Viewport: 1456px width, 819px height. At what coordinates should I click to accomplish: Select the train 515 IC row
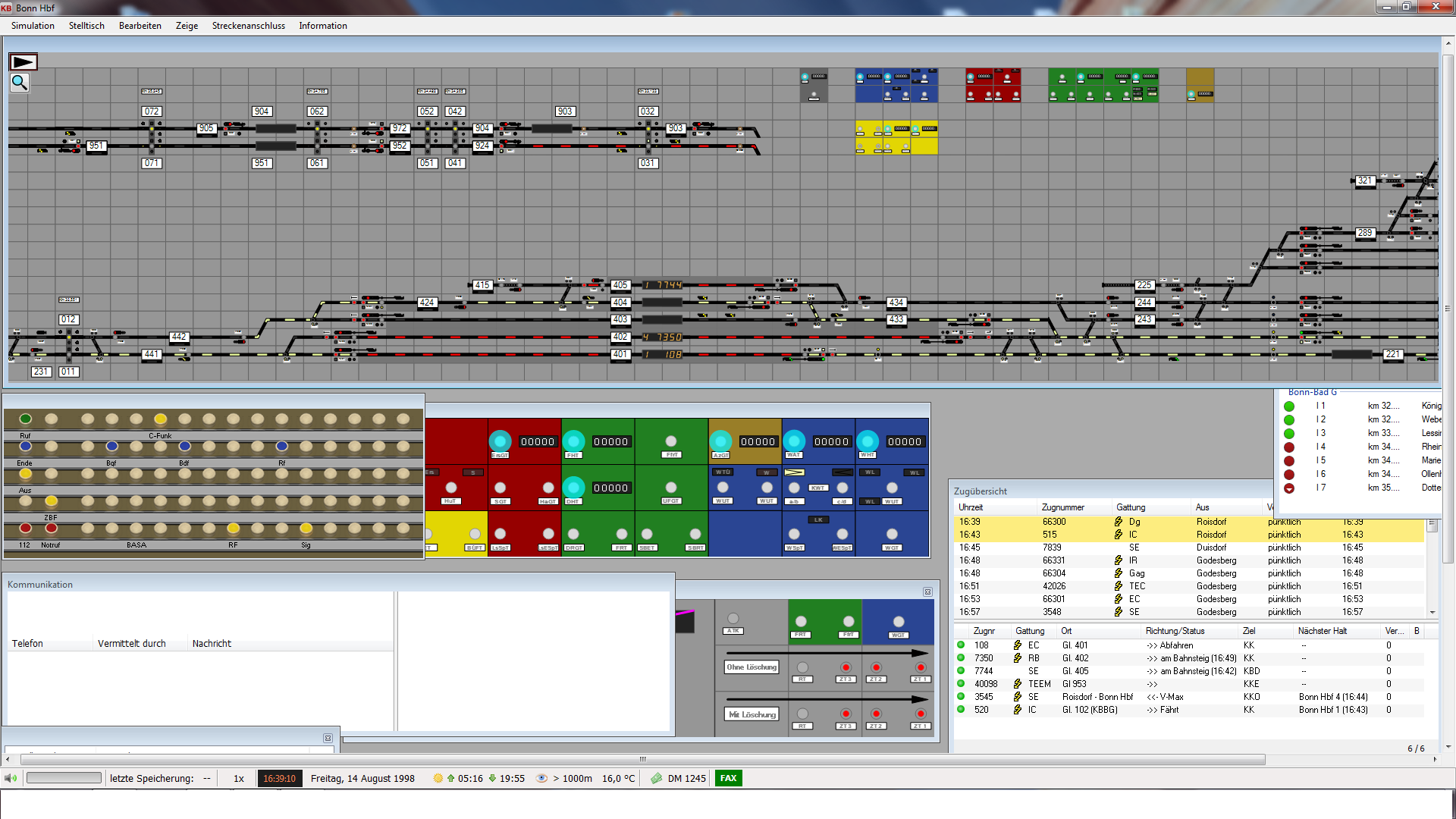point(1188,535)
